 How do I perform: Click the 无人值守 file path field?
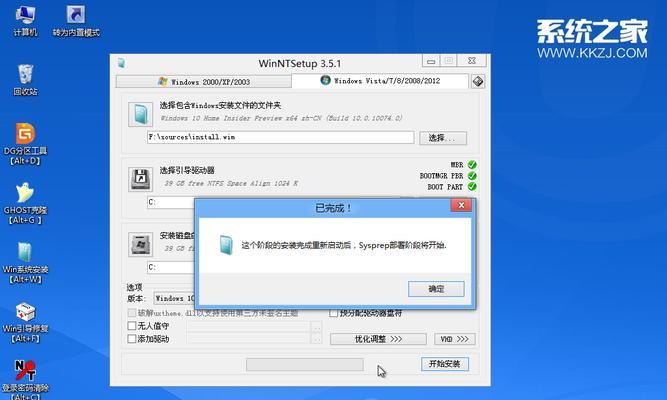(x=248, y=327)
